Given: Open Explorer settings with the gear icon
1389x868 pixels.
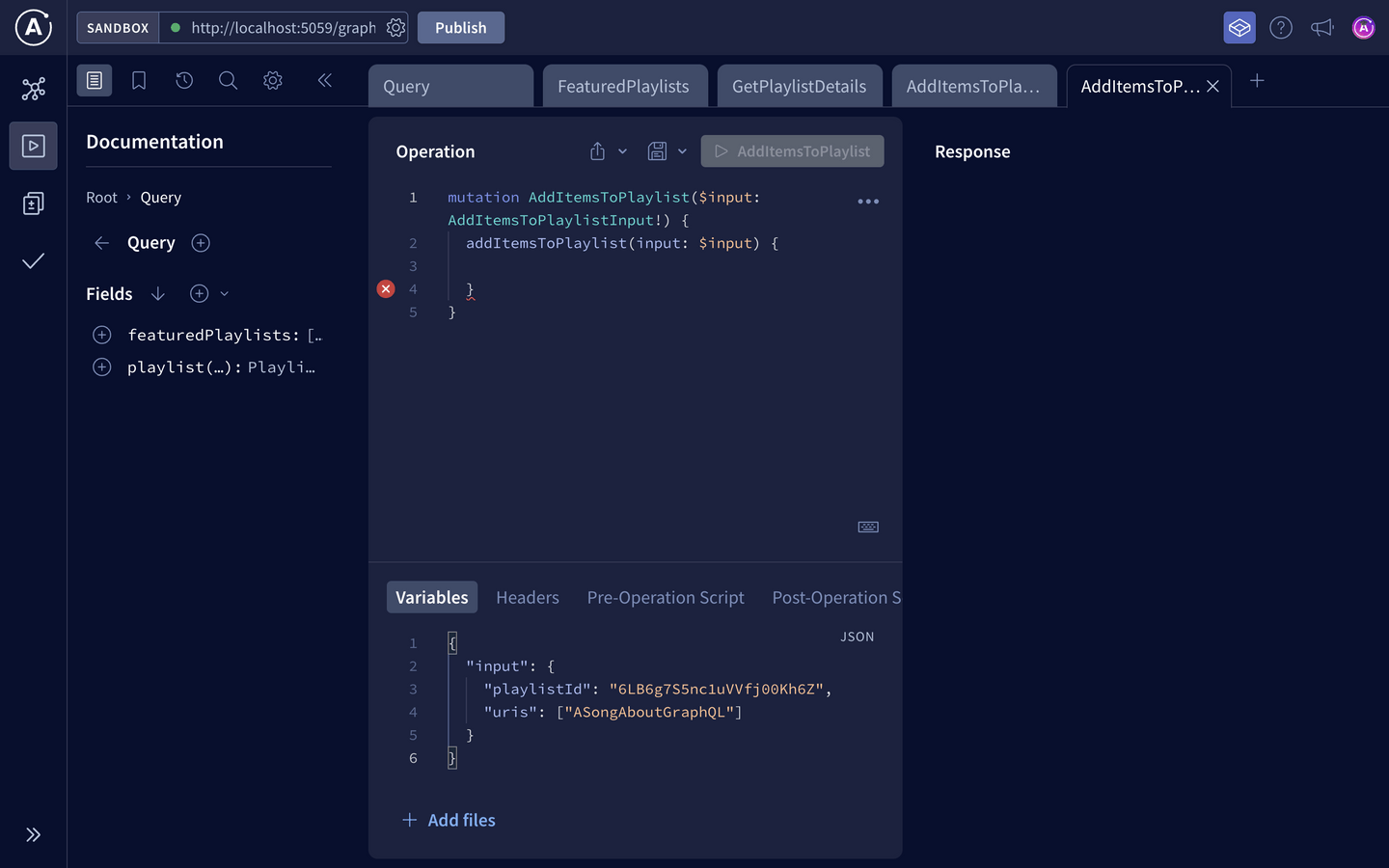Looking at the screenshot, I should 272,81.
